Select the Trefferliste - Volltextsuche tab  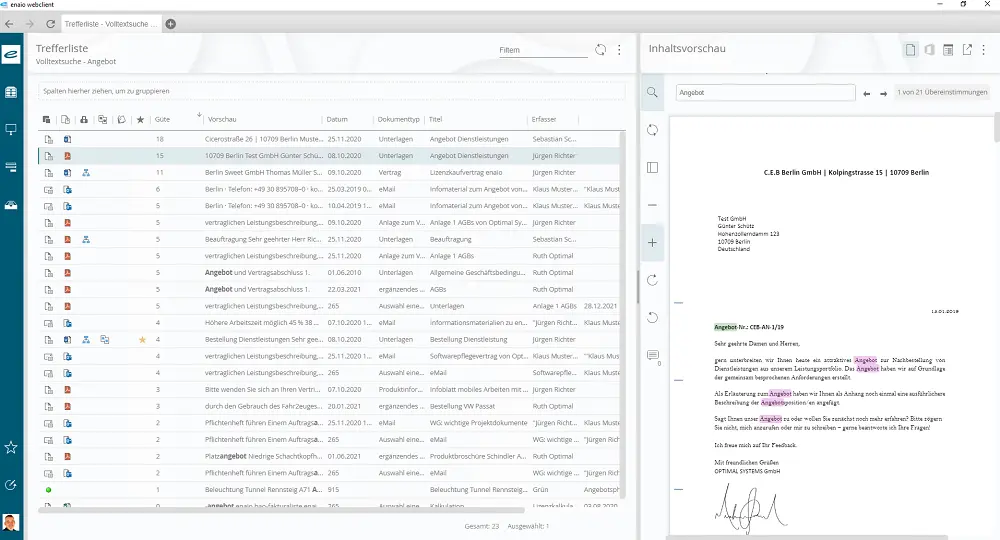pyautogui.click(x=110, y=24)
